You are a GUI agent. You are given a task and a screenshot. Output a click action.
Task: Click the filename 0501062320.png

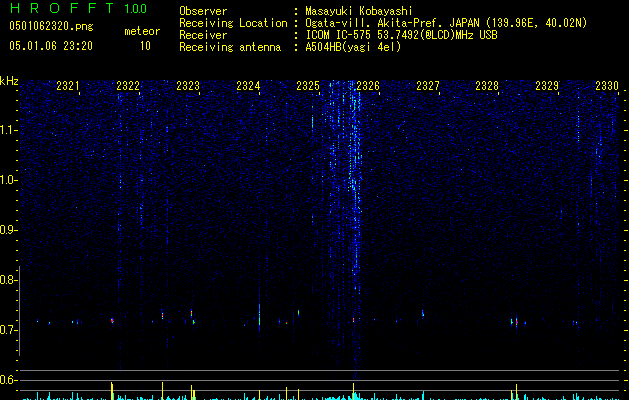point(51,27)
